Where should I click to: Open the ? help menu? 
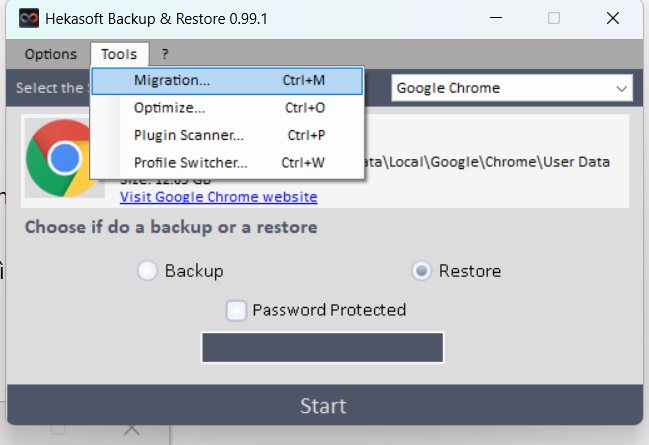click(x=165, y=54)
